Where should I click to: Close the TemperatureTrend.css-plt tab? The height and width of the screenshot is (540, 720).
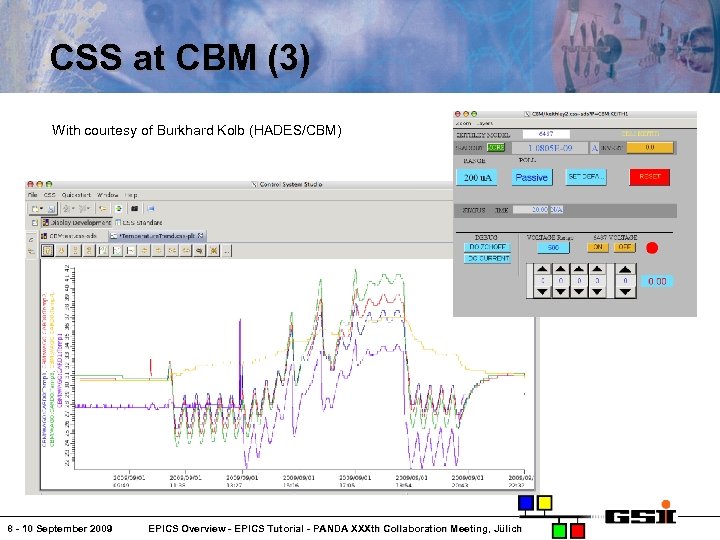click(x=201, y=236)
